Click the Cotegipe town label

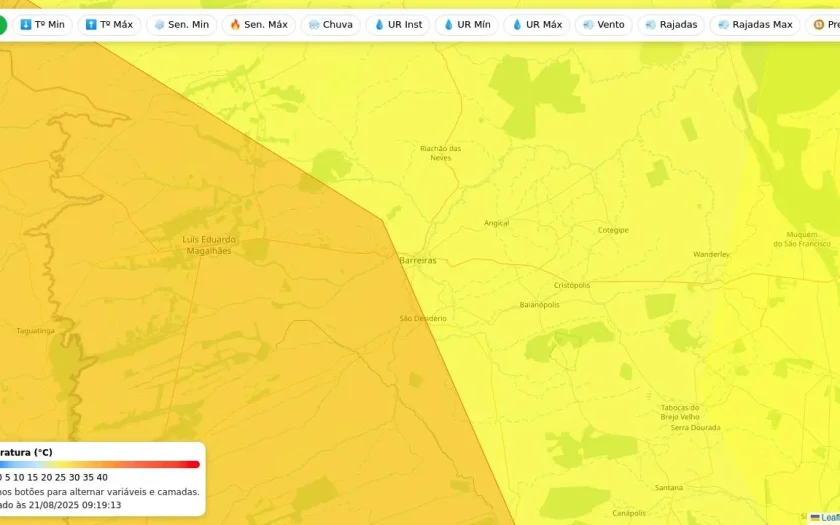coord(613,230)
